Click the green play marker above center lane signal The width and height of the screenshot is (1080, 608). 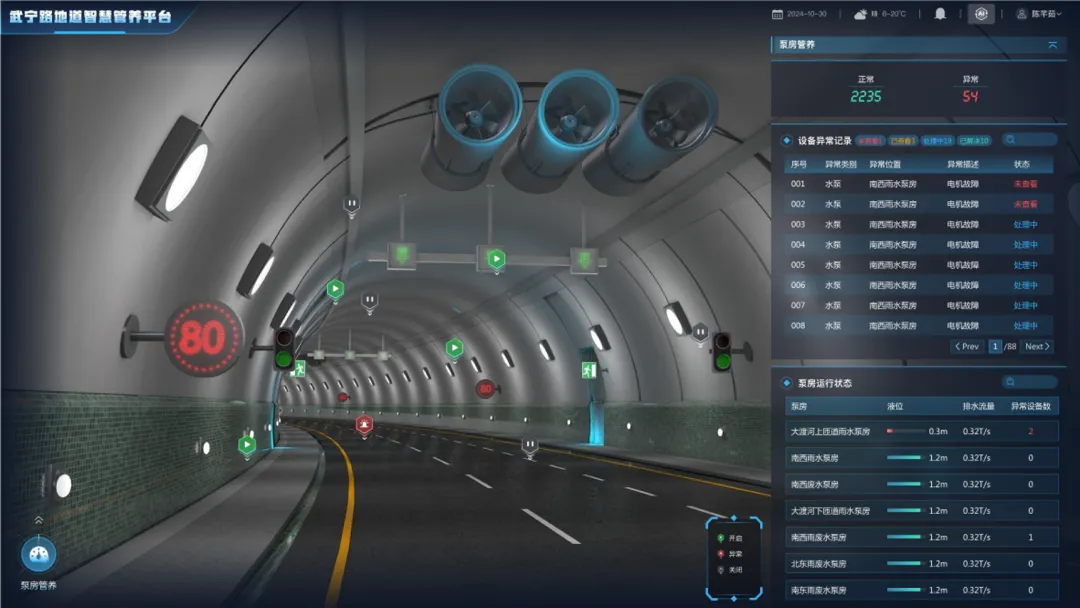496,260
